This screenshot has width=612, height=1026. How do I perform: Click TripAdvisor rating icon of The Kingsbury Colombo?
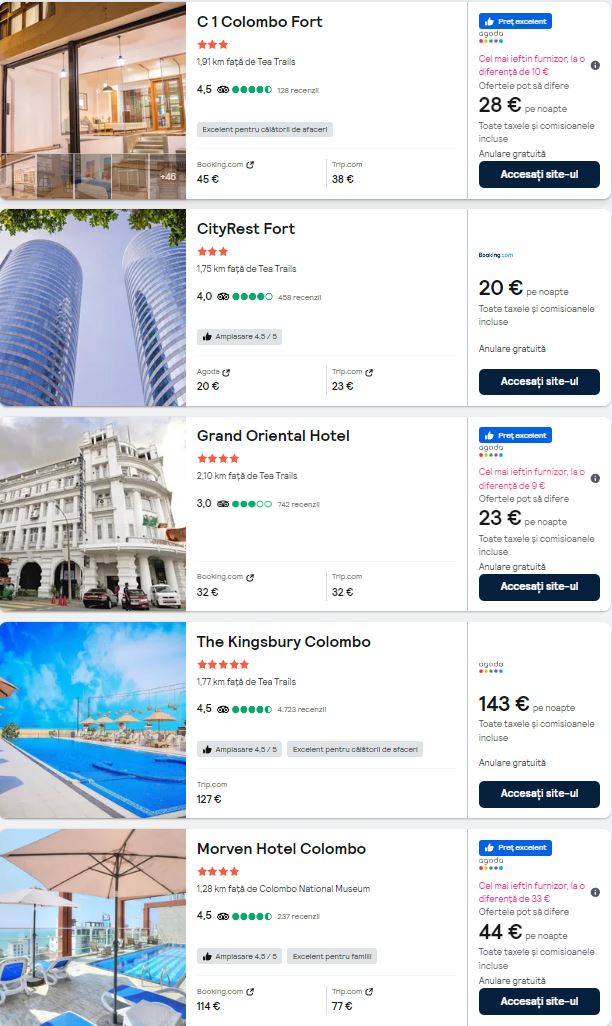(x=223, y=709)
